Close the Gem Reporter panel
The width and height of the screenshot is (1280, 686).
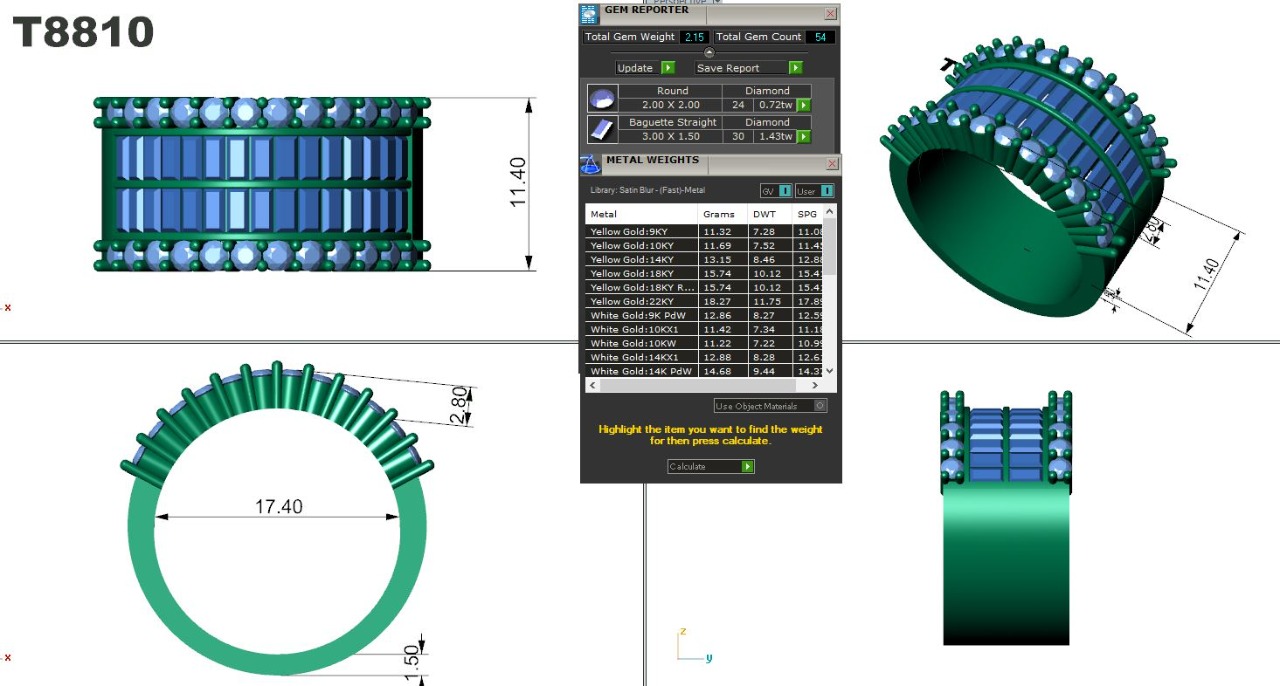pyautogui.click(x=830, y=14)
